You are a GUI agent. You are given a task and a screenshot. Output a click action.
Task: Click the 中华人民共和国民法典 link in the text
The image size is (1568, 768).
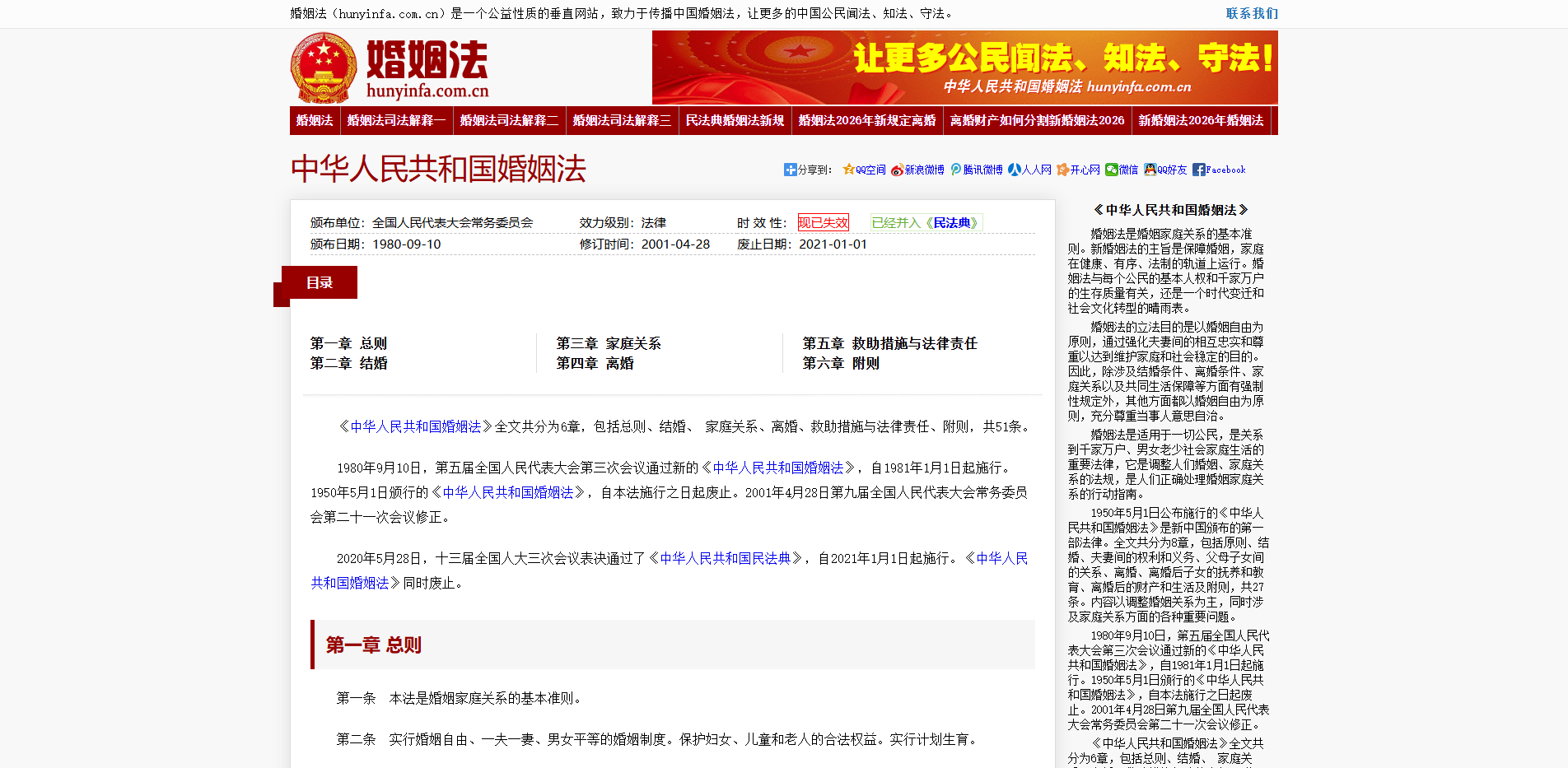pyautogui.click(x=725, y=558)
